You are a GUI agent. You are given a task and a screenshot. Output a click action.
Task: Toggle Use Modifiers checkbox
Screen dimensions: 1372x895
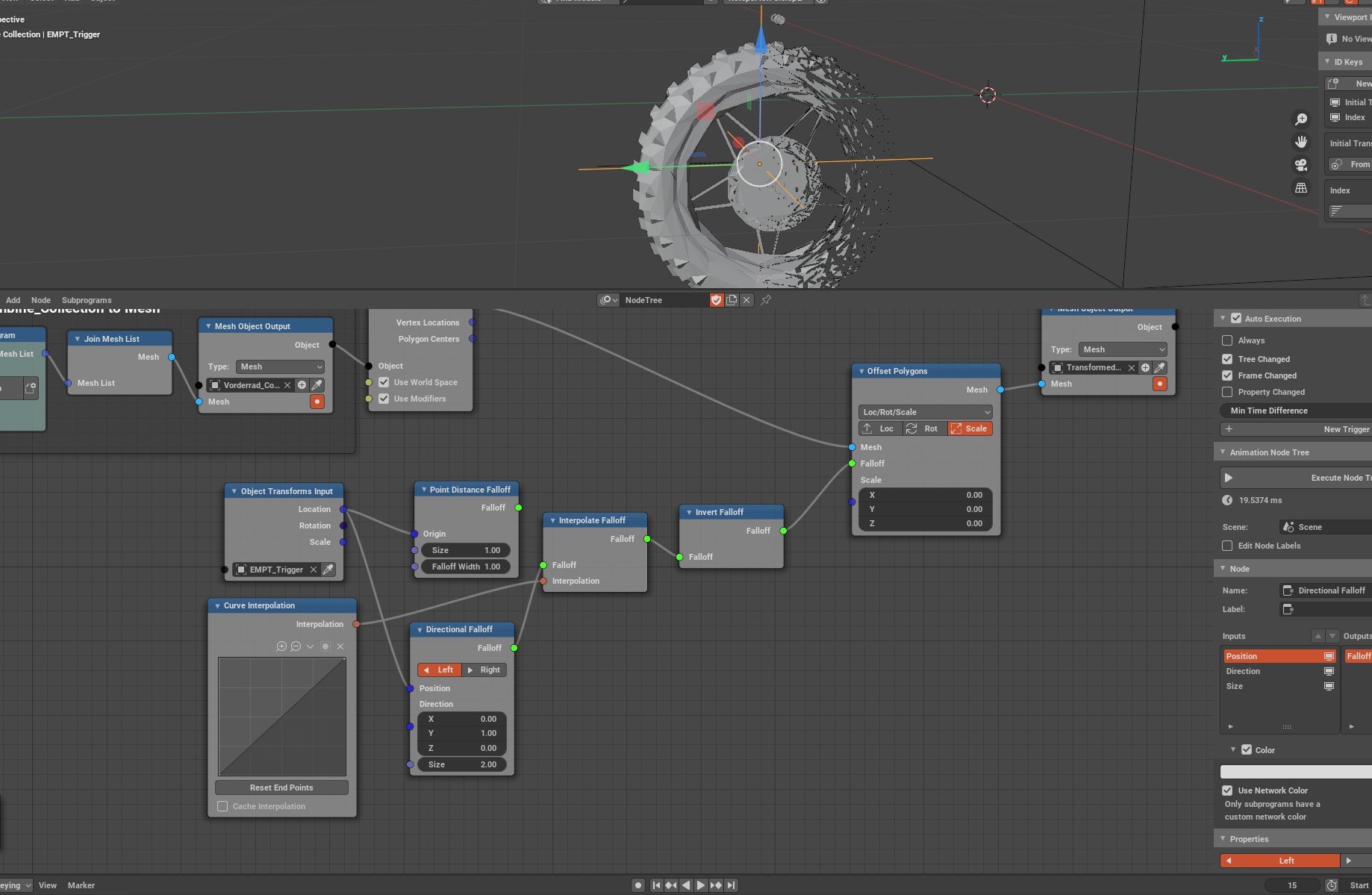click(384, 399)
